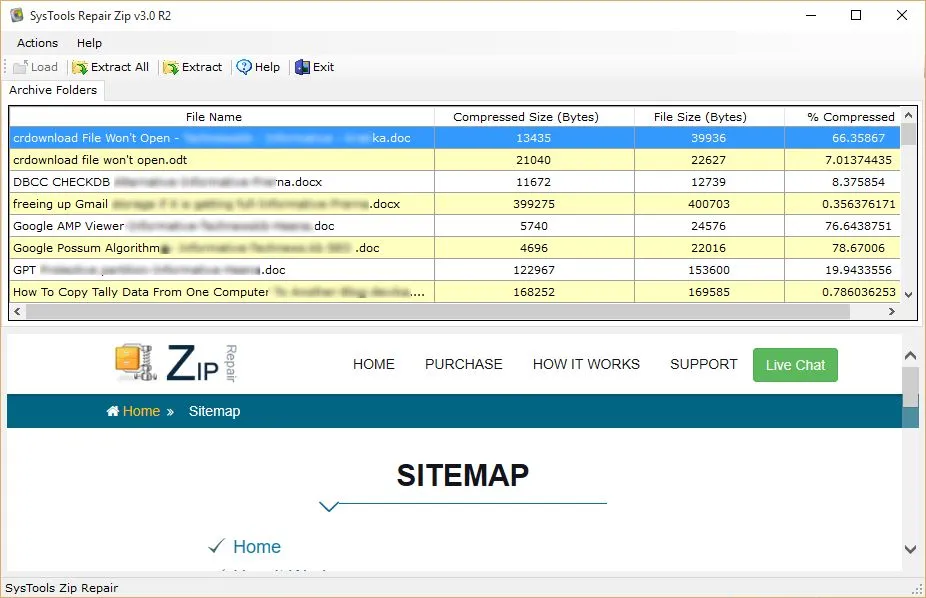Image resolution: width=926 pixels, height=598 pixels.
Task: Open HOW IT WORKS page link
Action: pos(586,364)
